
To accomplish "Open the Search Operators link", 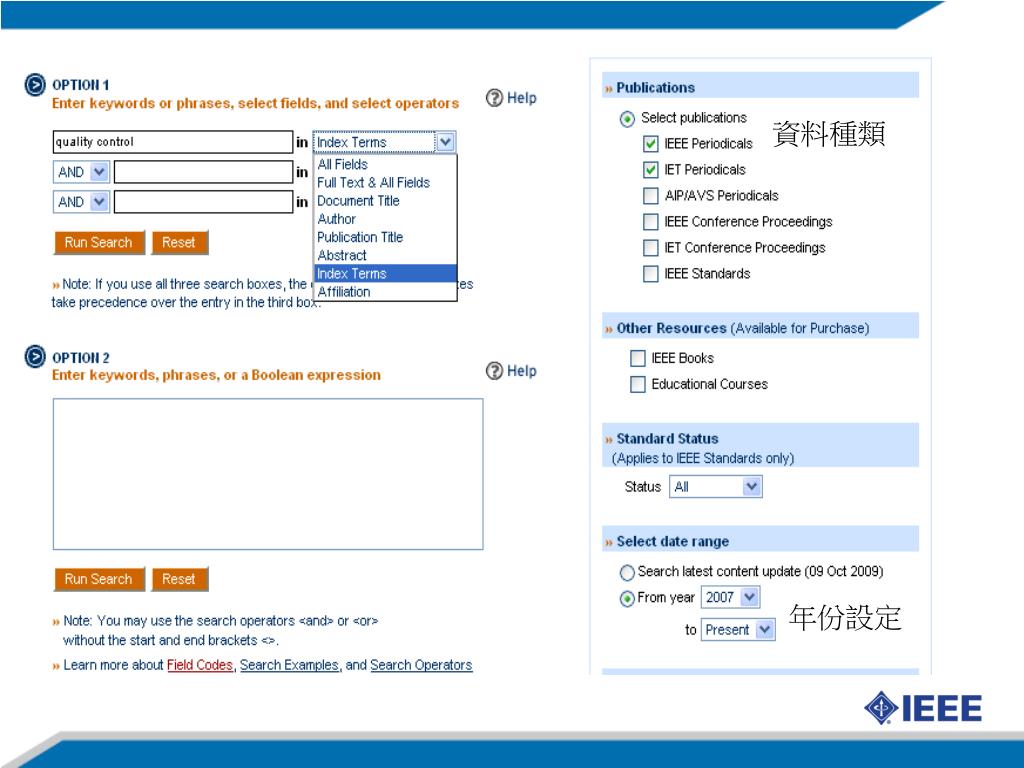I will pos(421,665).
